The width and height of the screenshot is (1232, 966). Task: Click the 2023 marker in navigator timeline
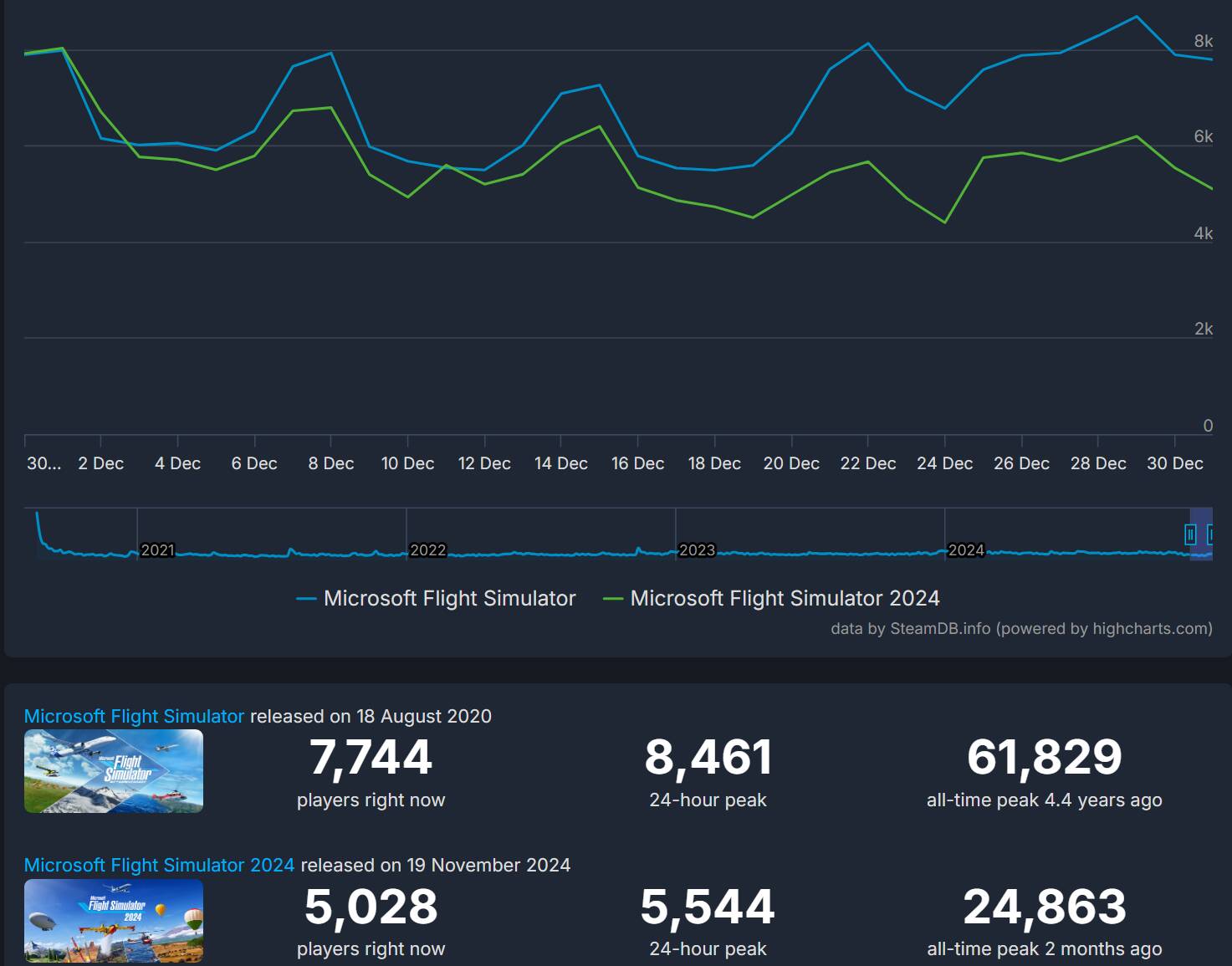(697, 549)
